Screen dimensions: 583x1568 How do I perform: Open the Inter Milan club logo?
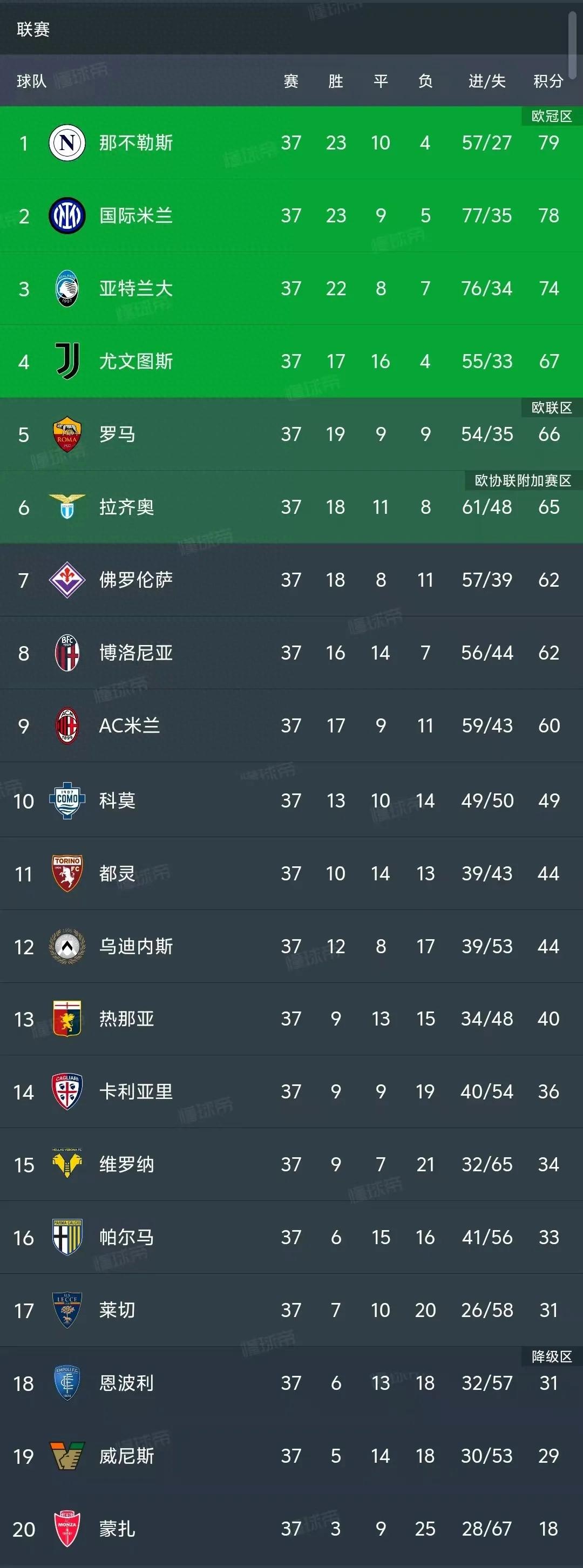pyautogui.click(x=67, y=215)
